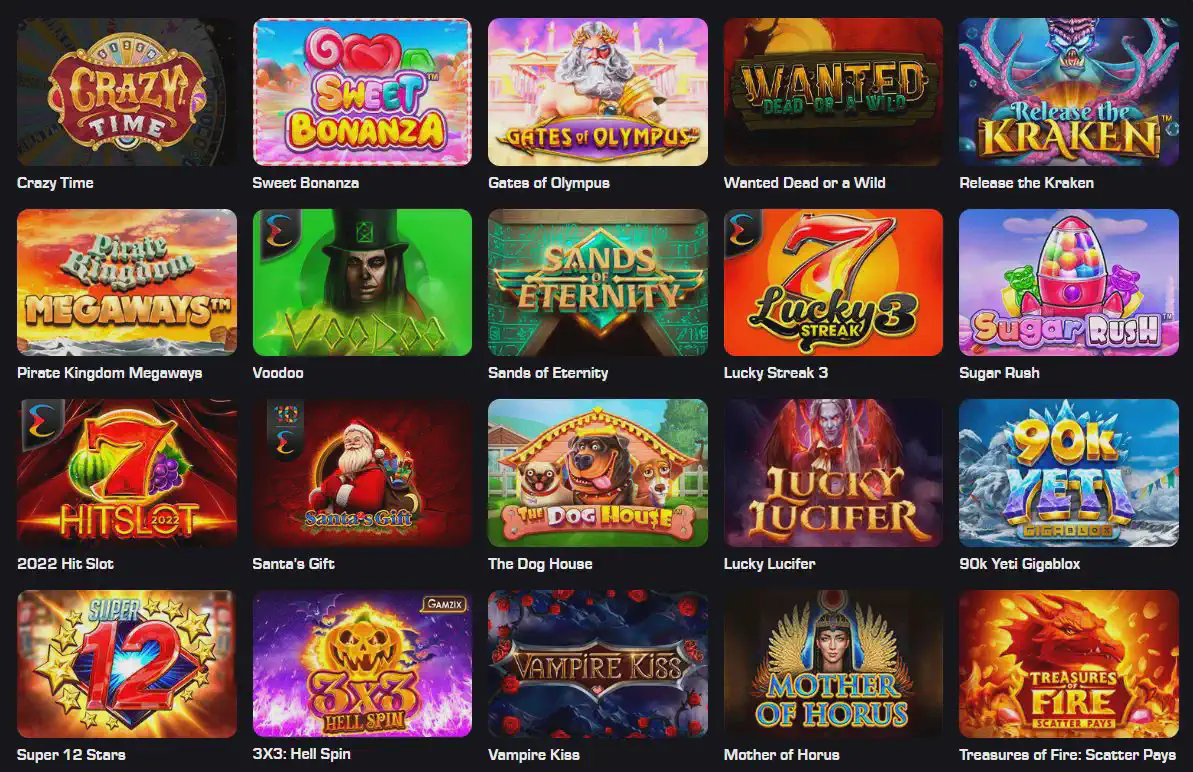Click the provider logo on Lucky Streak 3
The height and width of the screenshot is (772, 1193).
743,230
